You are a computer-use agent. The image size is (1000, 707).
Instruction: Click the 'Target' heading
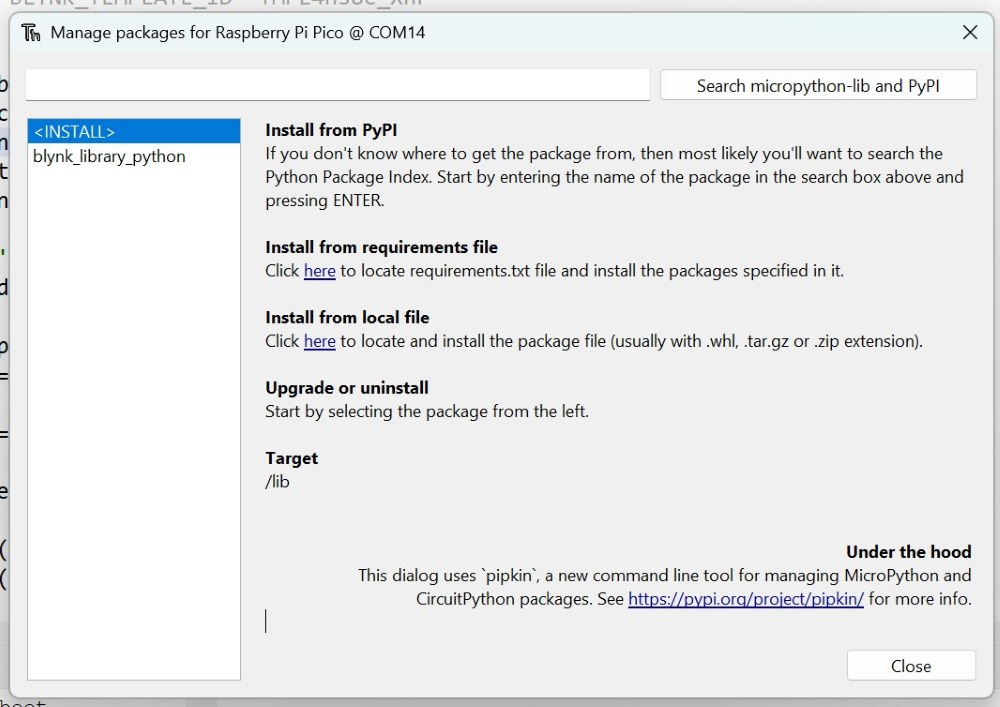tap(291, 458)
